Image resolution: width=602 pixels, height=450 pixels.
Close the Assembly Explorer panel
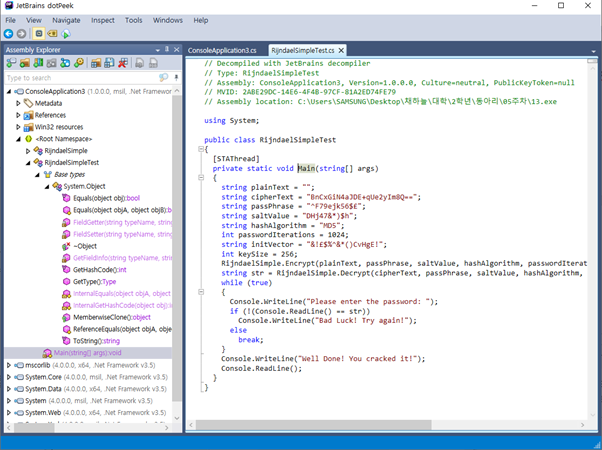click(177, 50)
